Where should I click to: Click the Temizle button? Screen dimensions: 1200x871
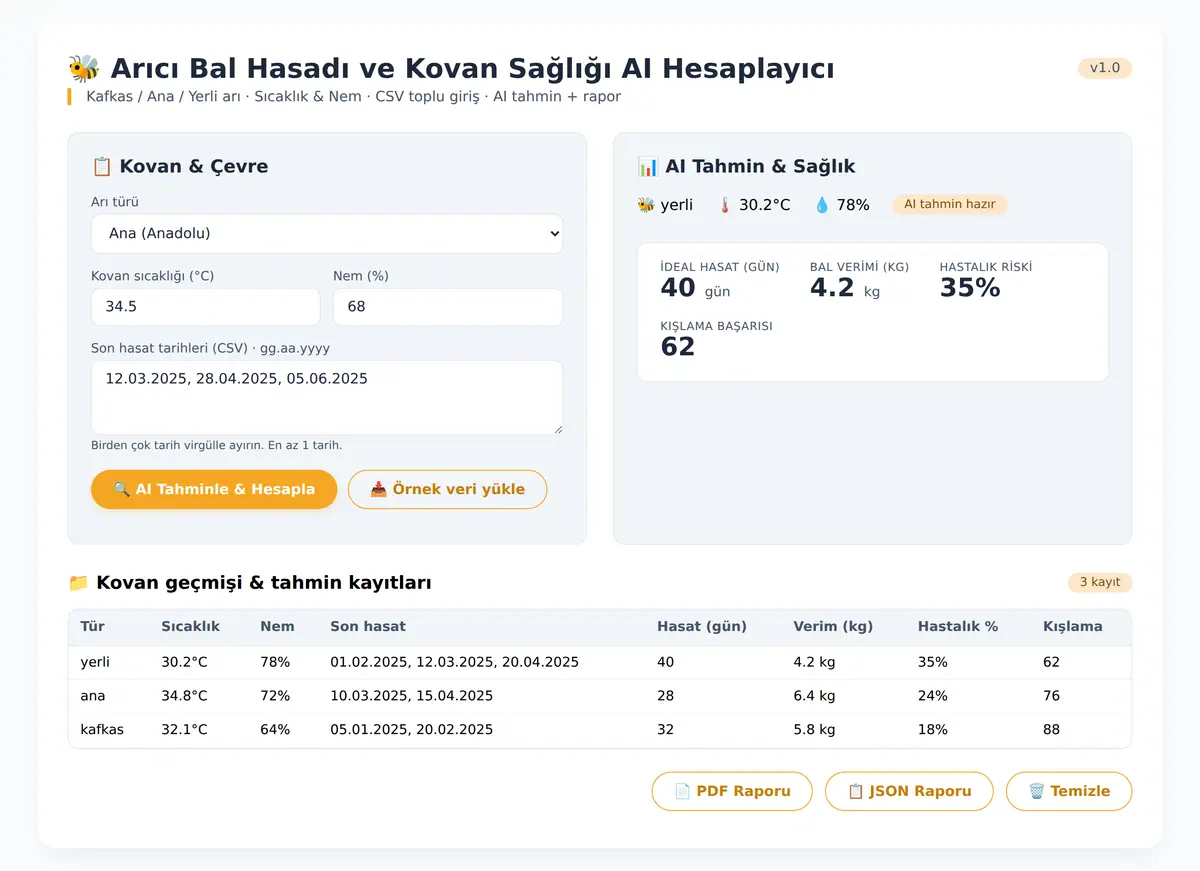coord(1069,791)
